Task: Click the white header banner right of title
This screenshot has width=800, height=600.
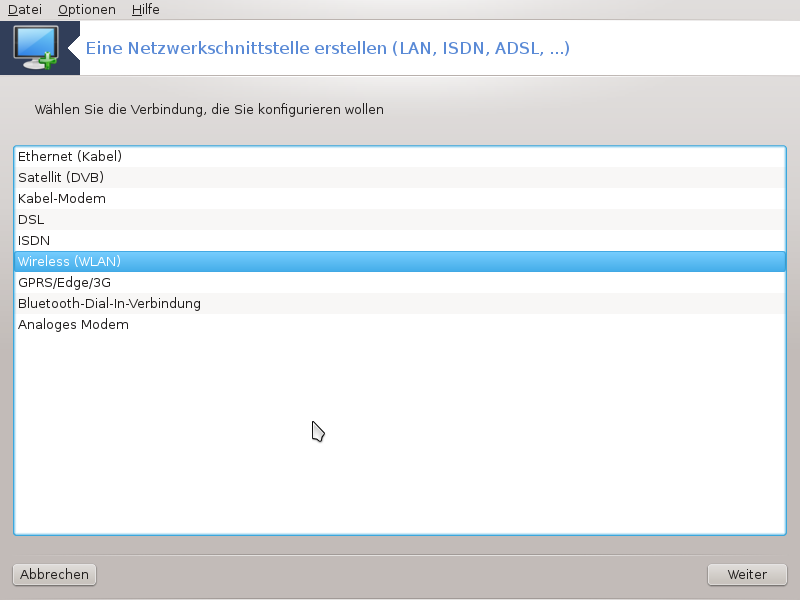Action: [x=690, y=48]
